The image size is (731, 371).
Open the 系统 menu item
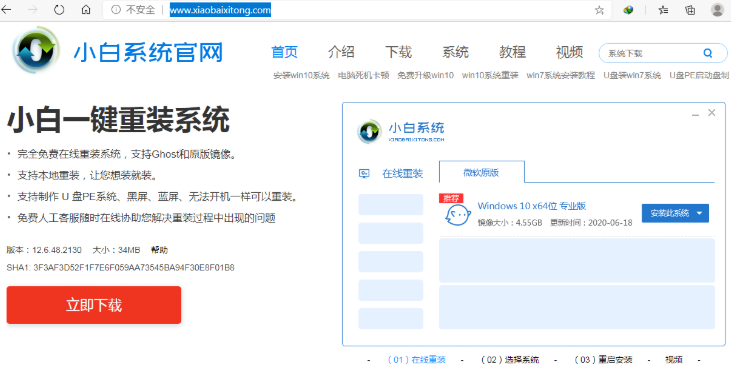pos(455,52)
